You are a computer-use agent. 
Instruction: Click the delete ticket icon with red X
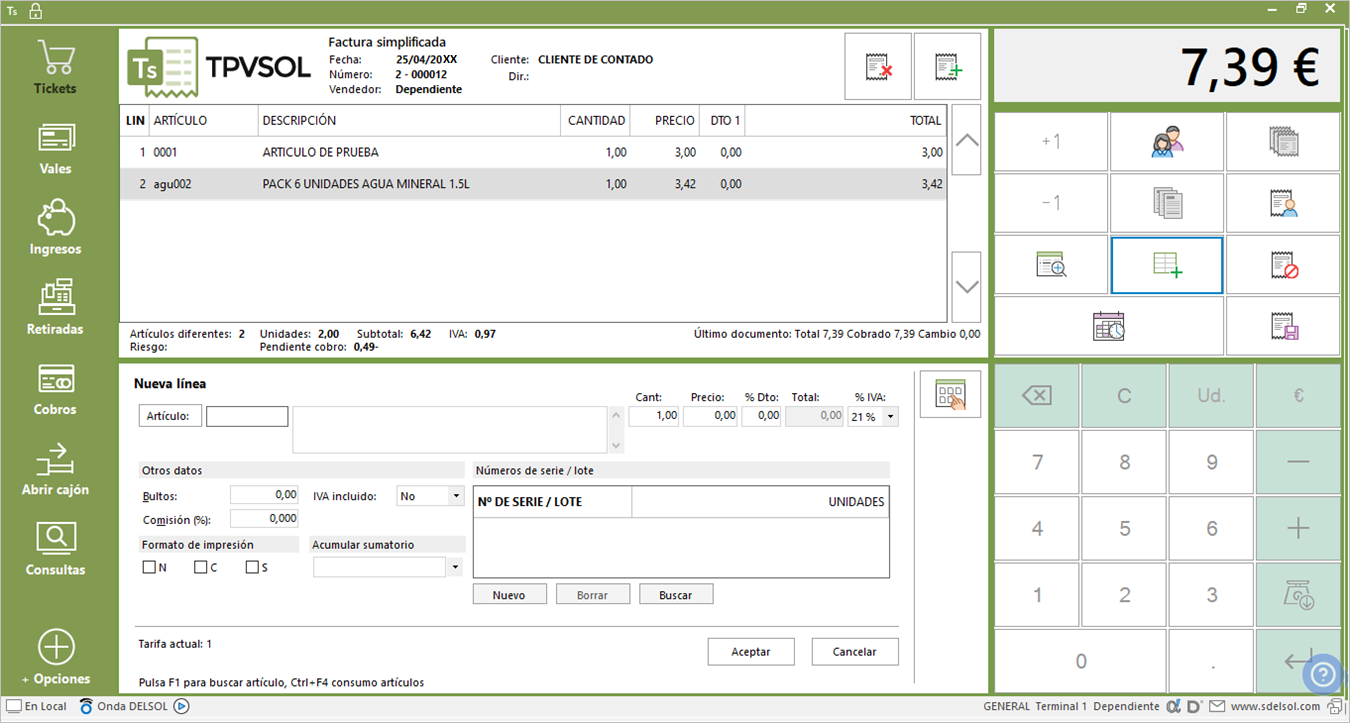pyautogui.click(x=878, y=66)
